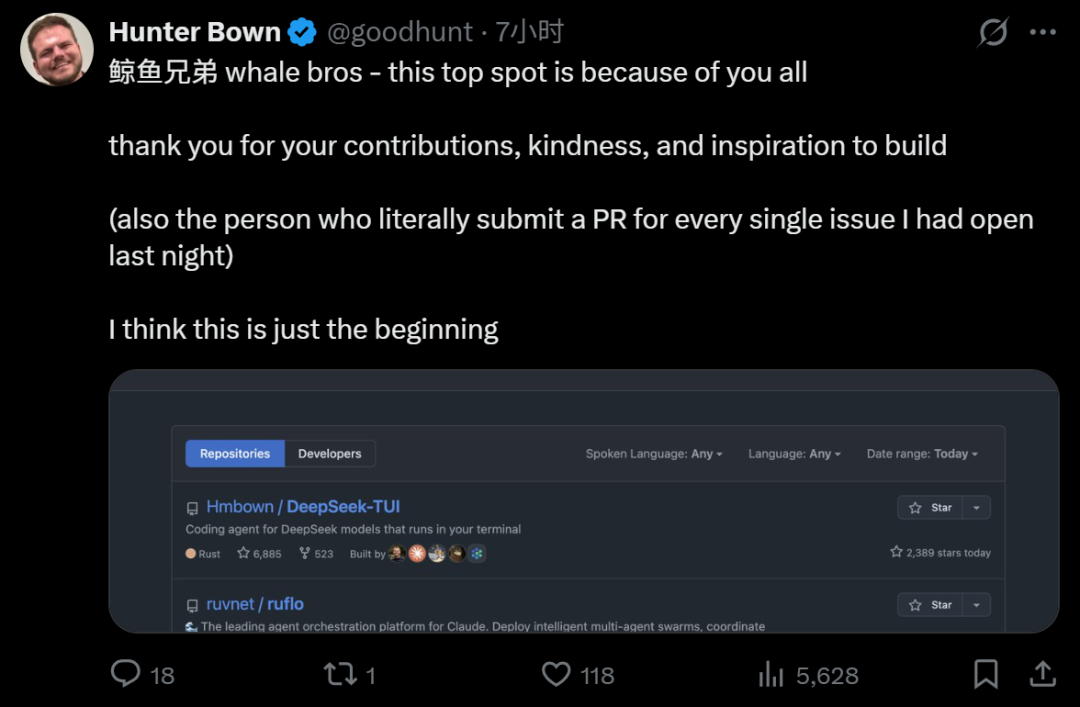Open the ruvnet / ruflo repository link

(x=255, y=604)
